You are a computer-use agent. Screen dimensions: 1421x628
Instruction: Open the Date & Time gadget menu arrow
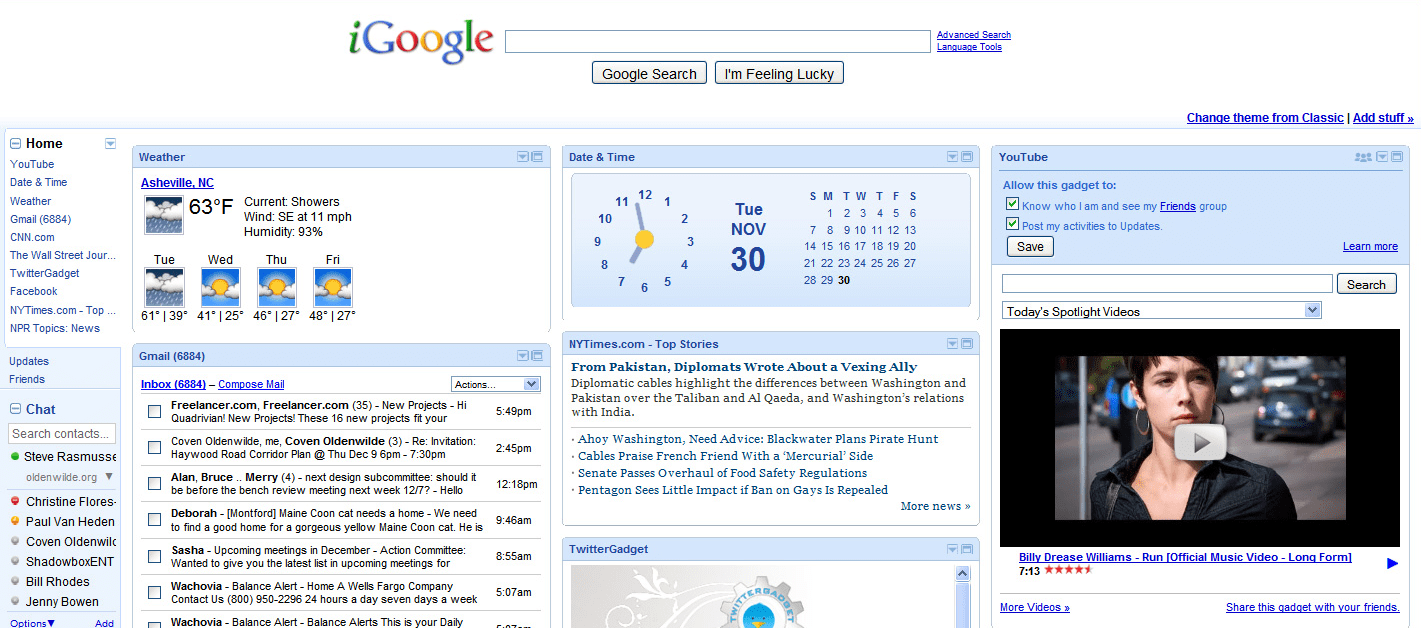[x=953, y=157]
